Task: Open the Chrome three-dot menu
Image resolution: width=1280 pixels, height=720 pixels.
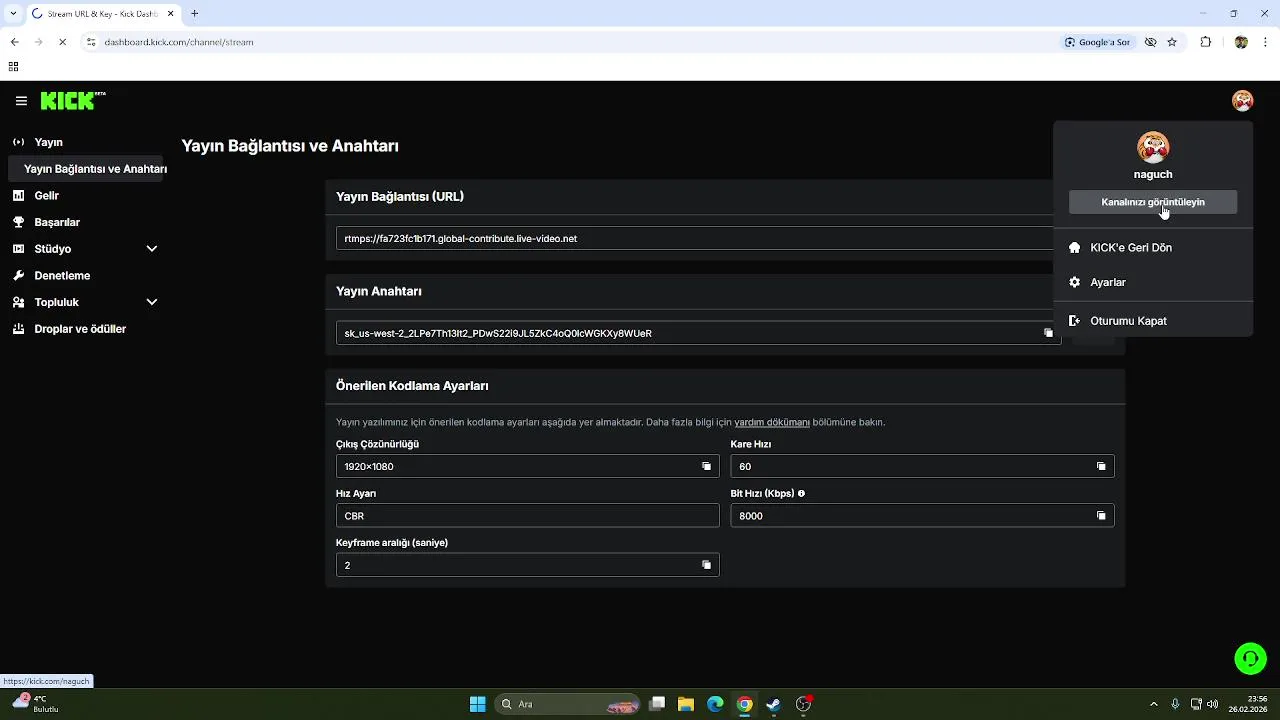Action: click(x=1266, y=42)
